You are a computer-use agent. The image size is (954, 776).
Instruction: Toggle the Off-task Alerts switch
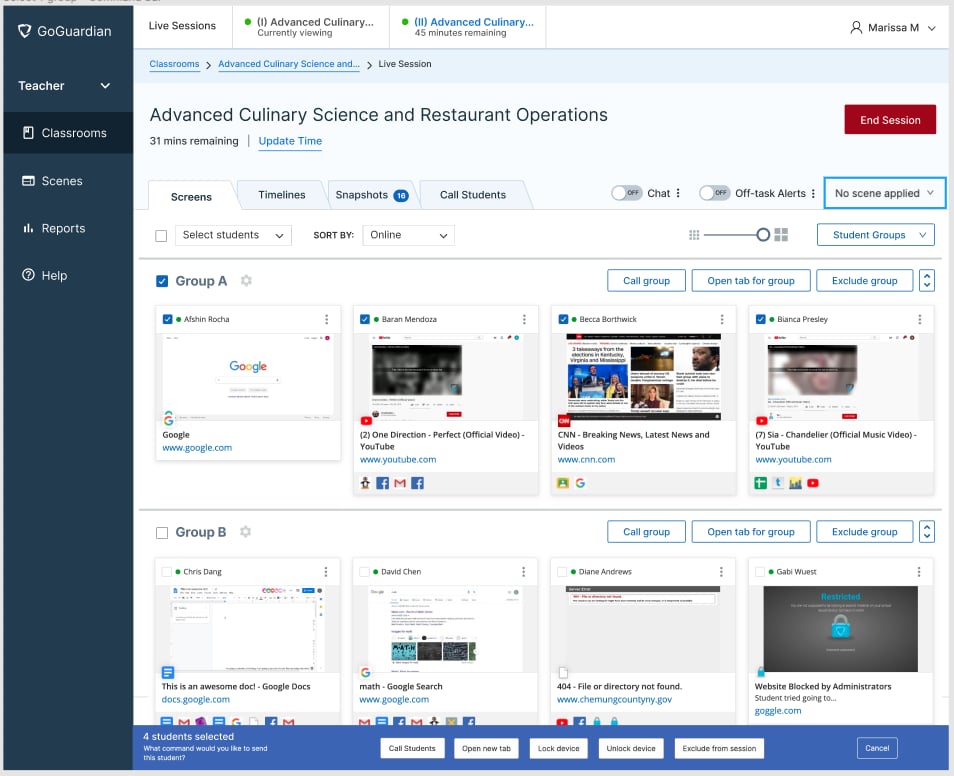pyautogui.click(x=714, y=193)
